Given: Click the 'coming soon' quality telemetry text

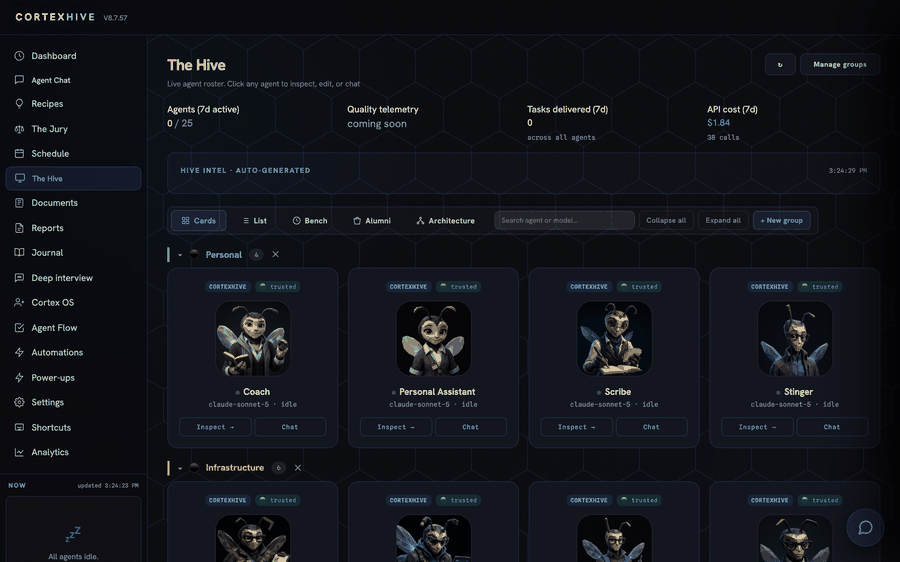Looking at the screenshot, I should click(x=377, y=124).
